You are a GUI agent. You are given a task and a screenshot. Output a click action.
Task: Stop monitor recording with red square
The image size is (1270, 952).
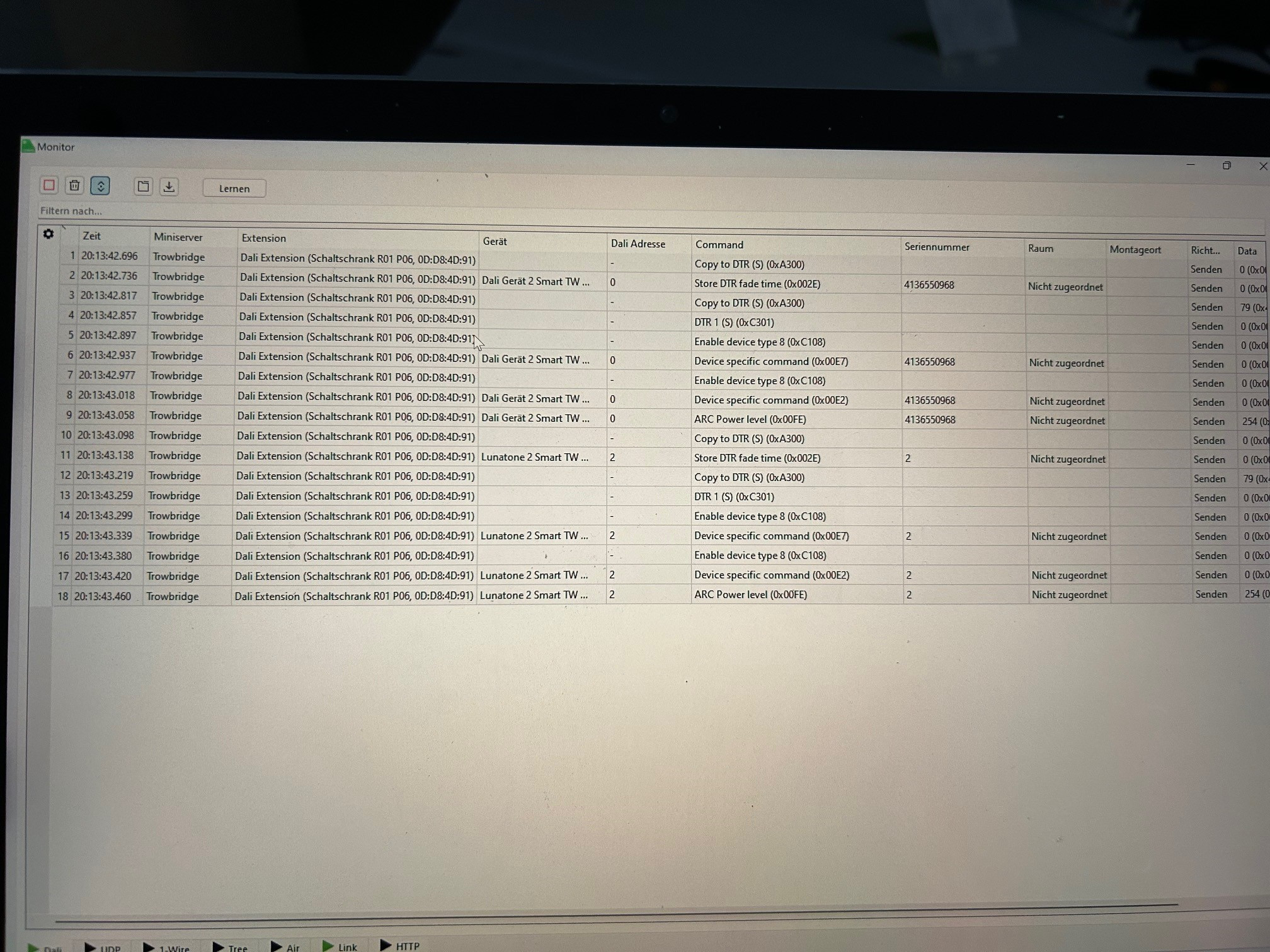point(49,185)
